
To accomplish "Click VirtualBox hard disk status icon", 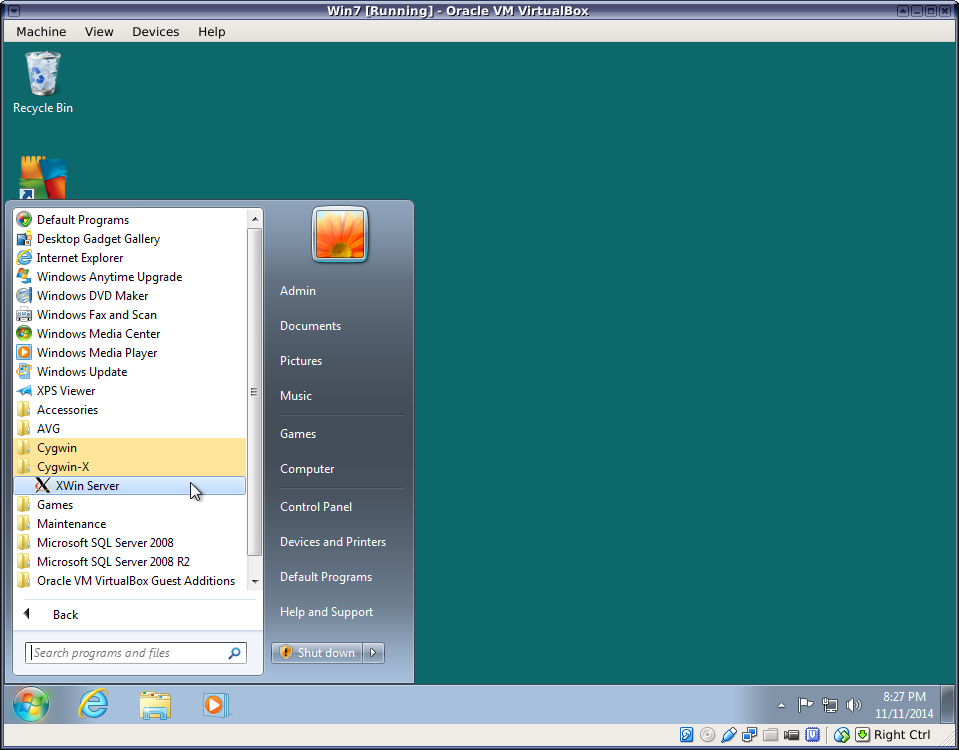I will 686,735.
